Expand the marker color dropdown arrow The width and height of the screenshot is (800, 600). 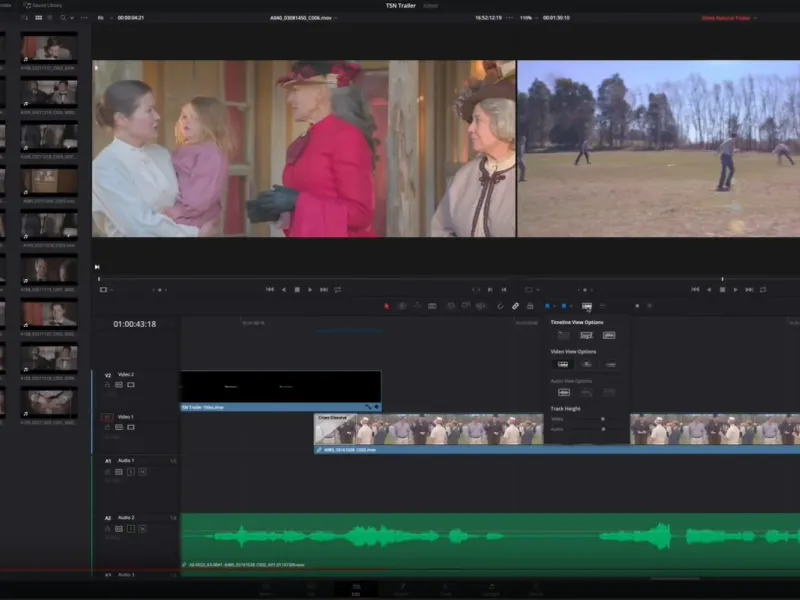tap(570, 306)
